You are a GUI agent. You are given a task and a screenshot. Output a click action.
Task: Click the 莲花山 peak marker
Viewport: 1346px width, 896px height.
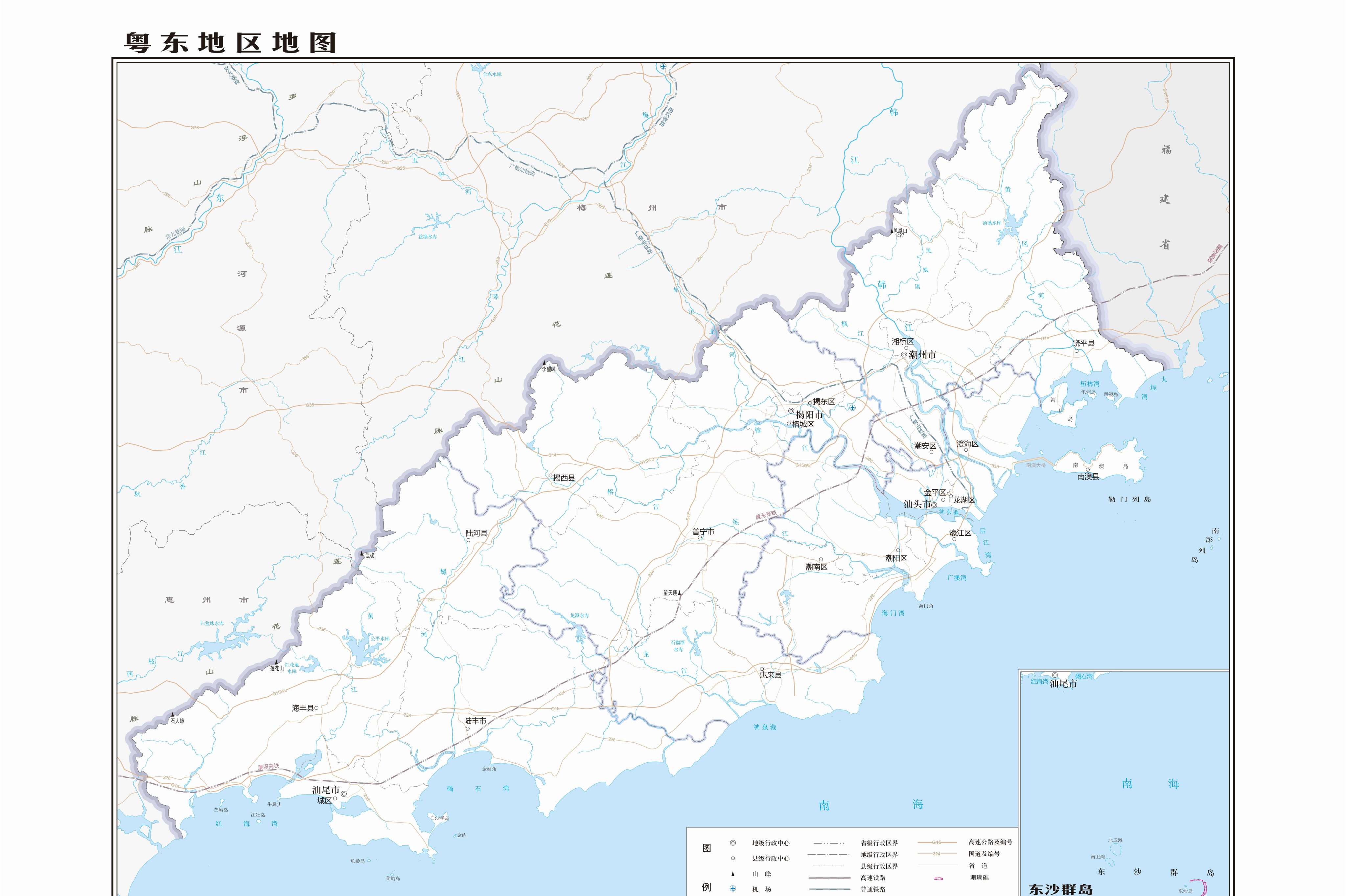(277, 662)
